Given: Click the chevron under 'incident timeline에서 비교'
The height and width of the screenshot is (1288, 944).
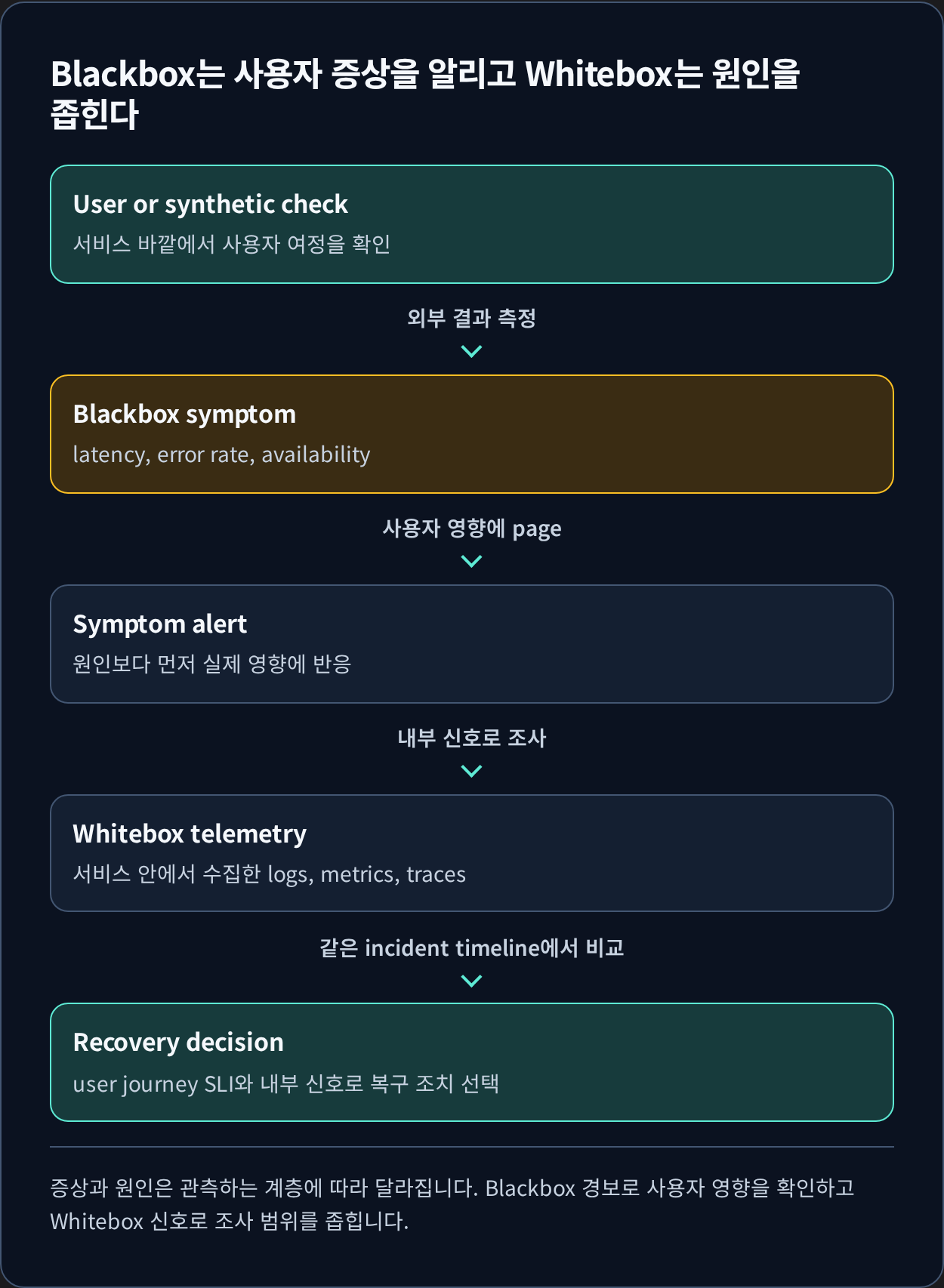Looking at the screenshot, I should coord(471,981).
